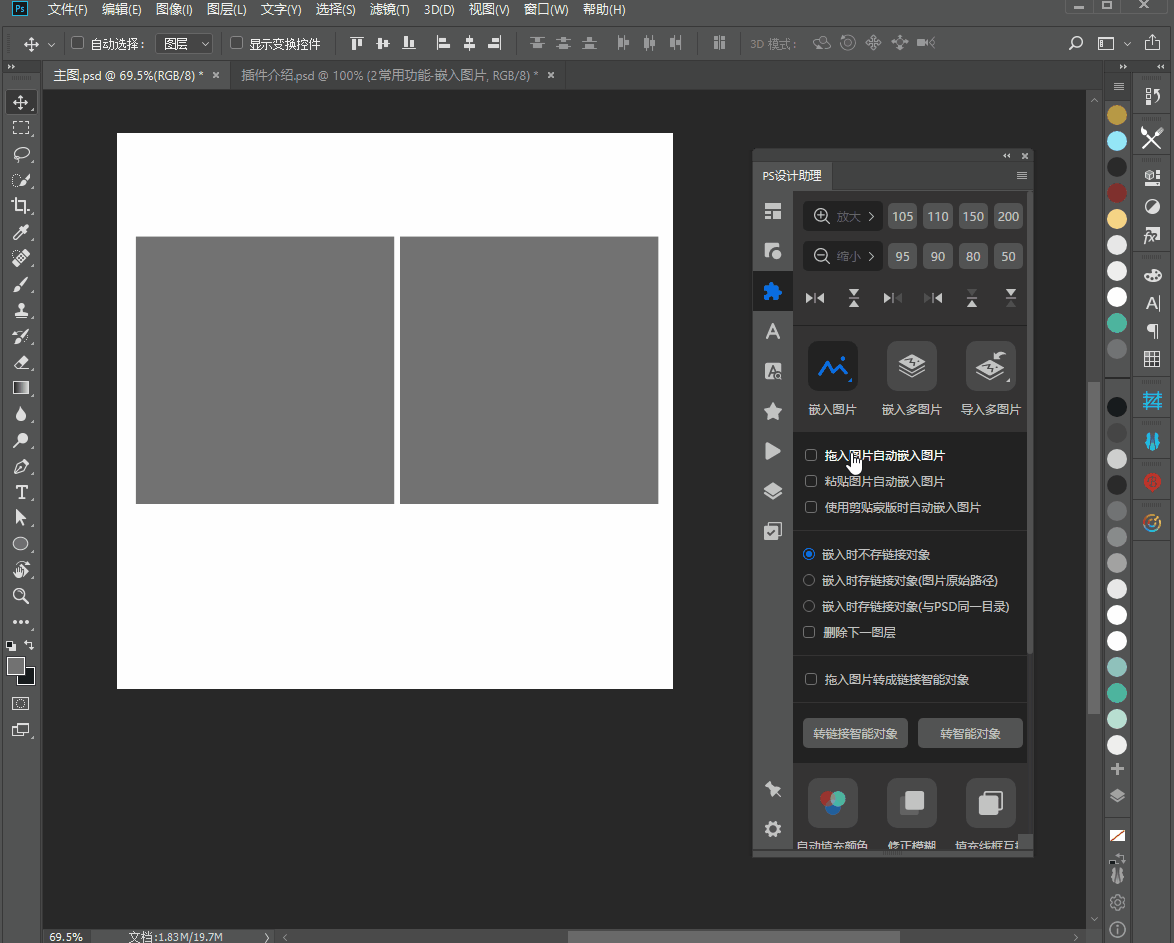Click the 导入多图片 icon
Viewport: 1174px width, 943px height.
coord(991,366)
